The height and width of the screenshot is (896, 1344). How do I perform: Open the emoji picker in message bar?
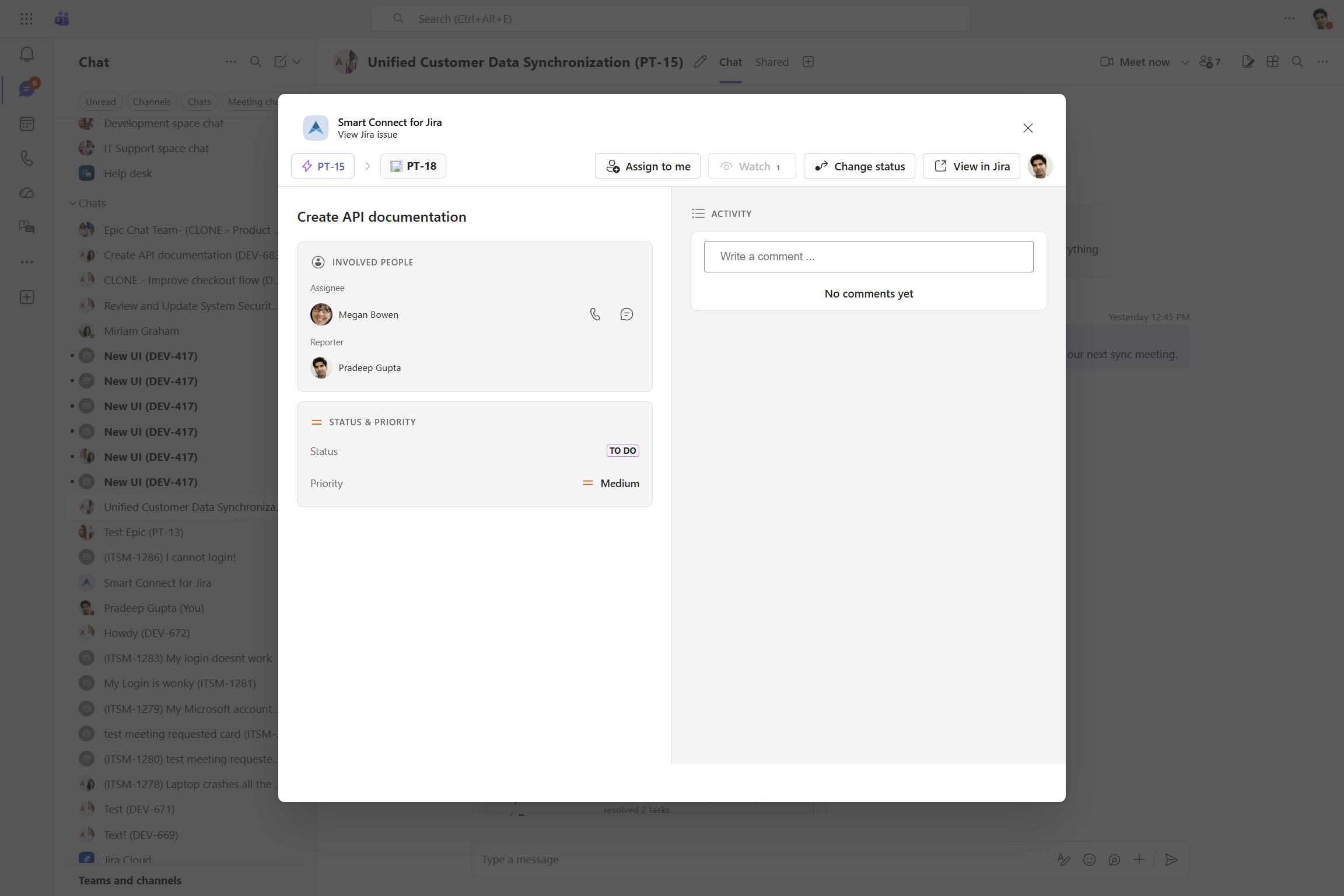coord(1089,859)
